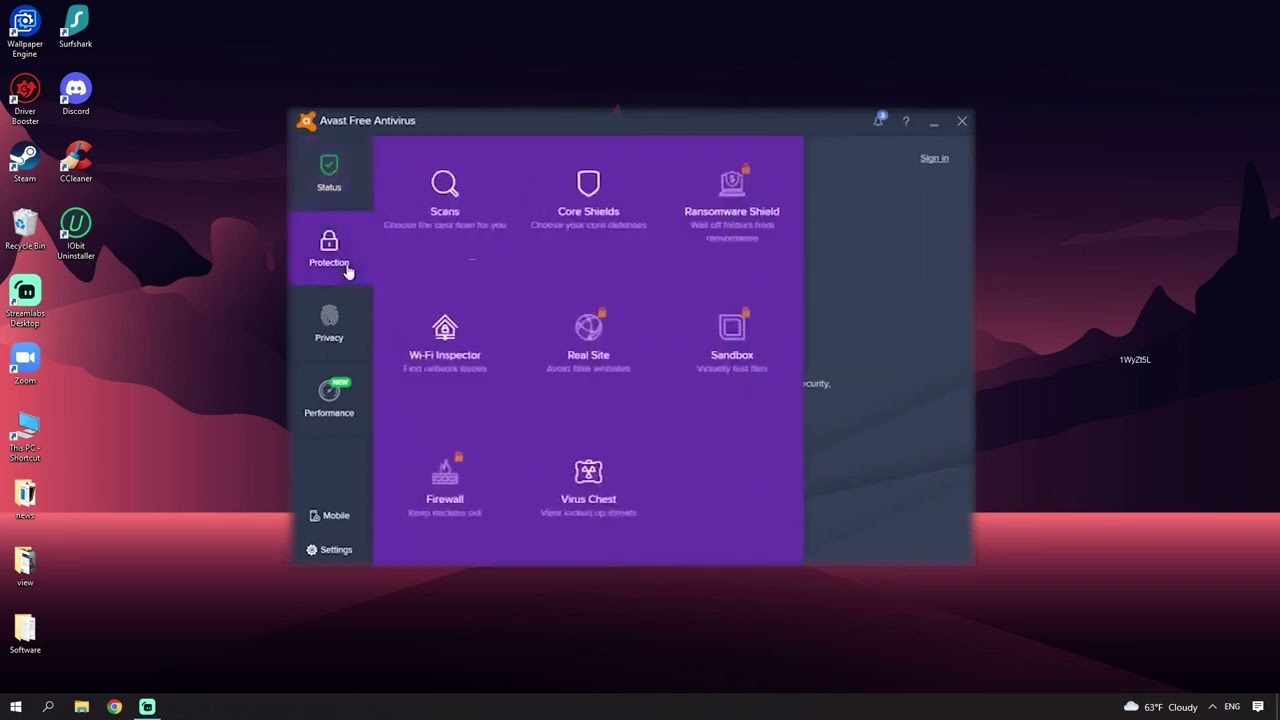Select the news folder on desktop
The image size is (1280, 720).
point(25,500)
